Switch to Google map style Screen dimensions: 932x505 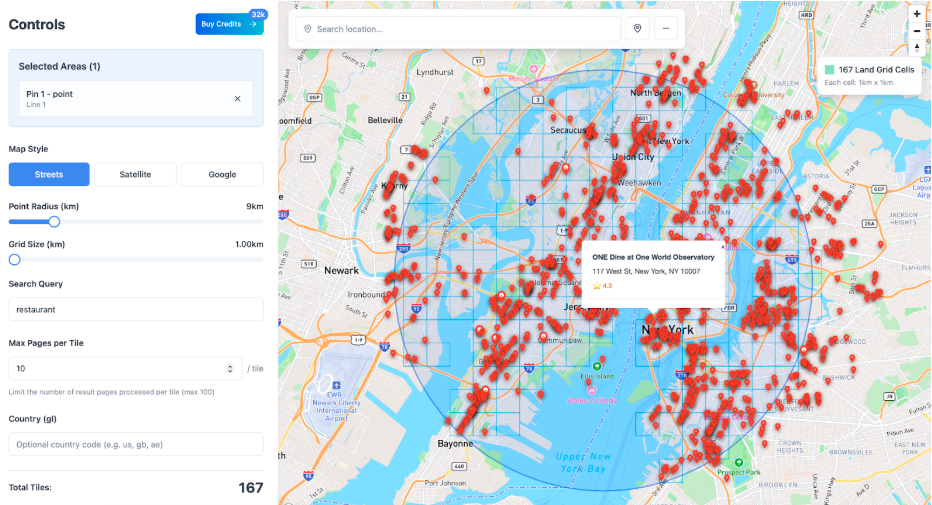coord(222,174)
